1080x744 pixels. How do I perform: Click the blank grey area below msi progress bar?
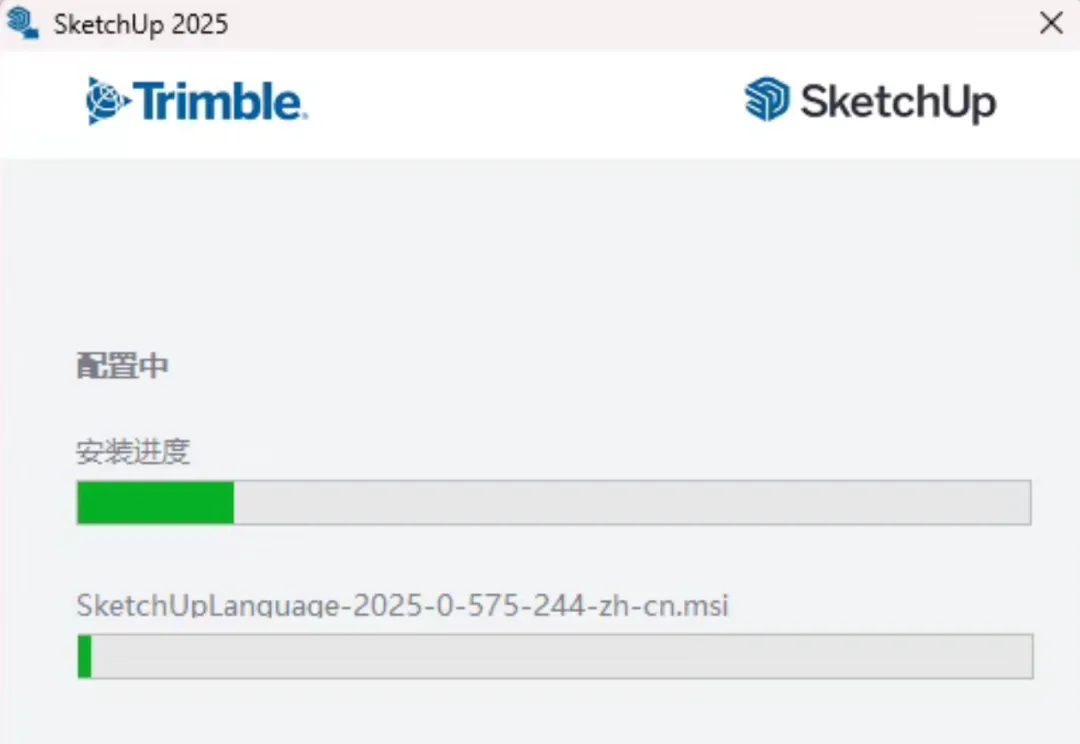point(540,712)
